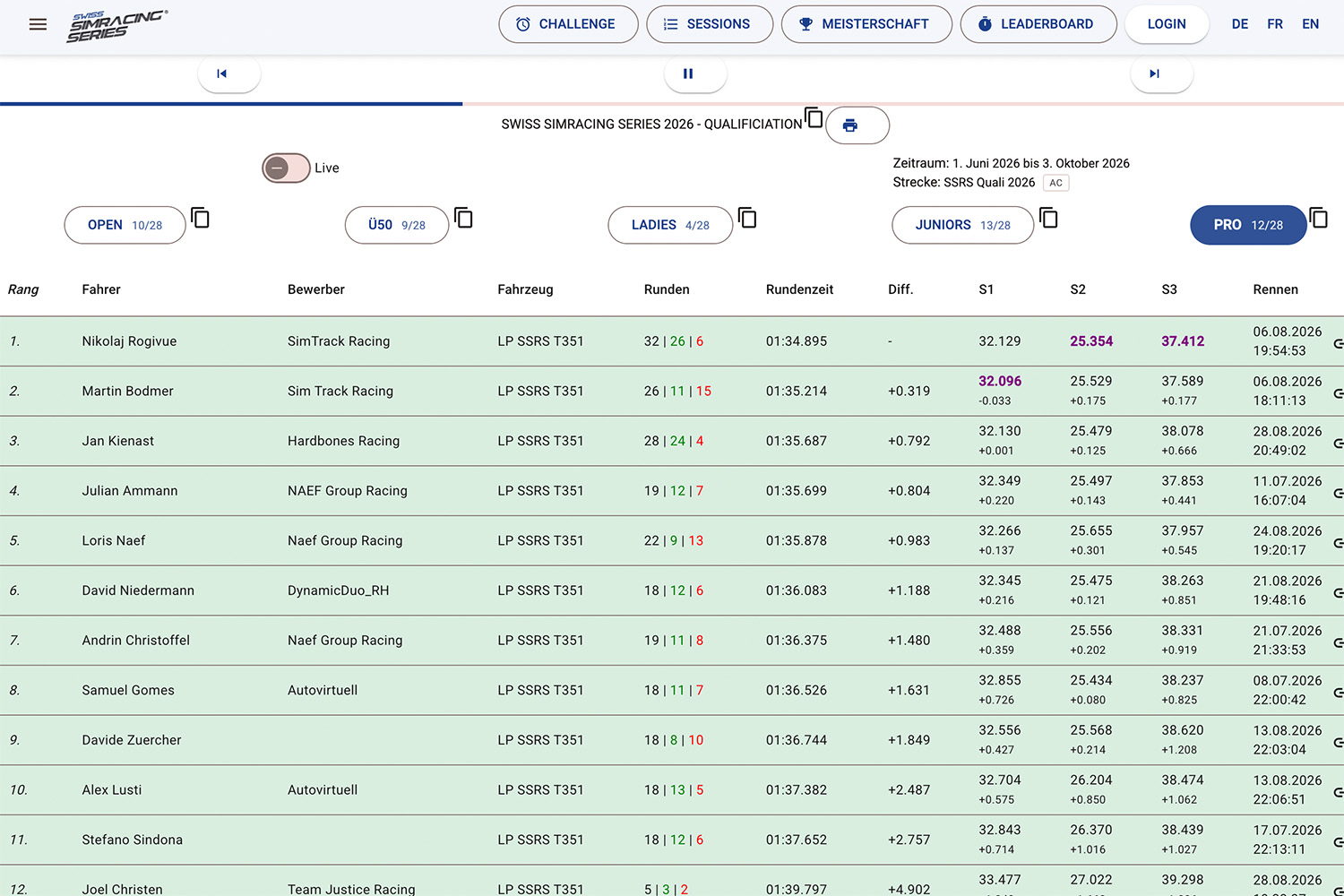This screenshot has height=896, width=1344.
Task: Open race link icon in David Niedermann row
Action: click(x=1338, y=593)
